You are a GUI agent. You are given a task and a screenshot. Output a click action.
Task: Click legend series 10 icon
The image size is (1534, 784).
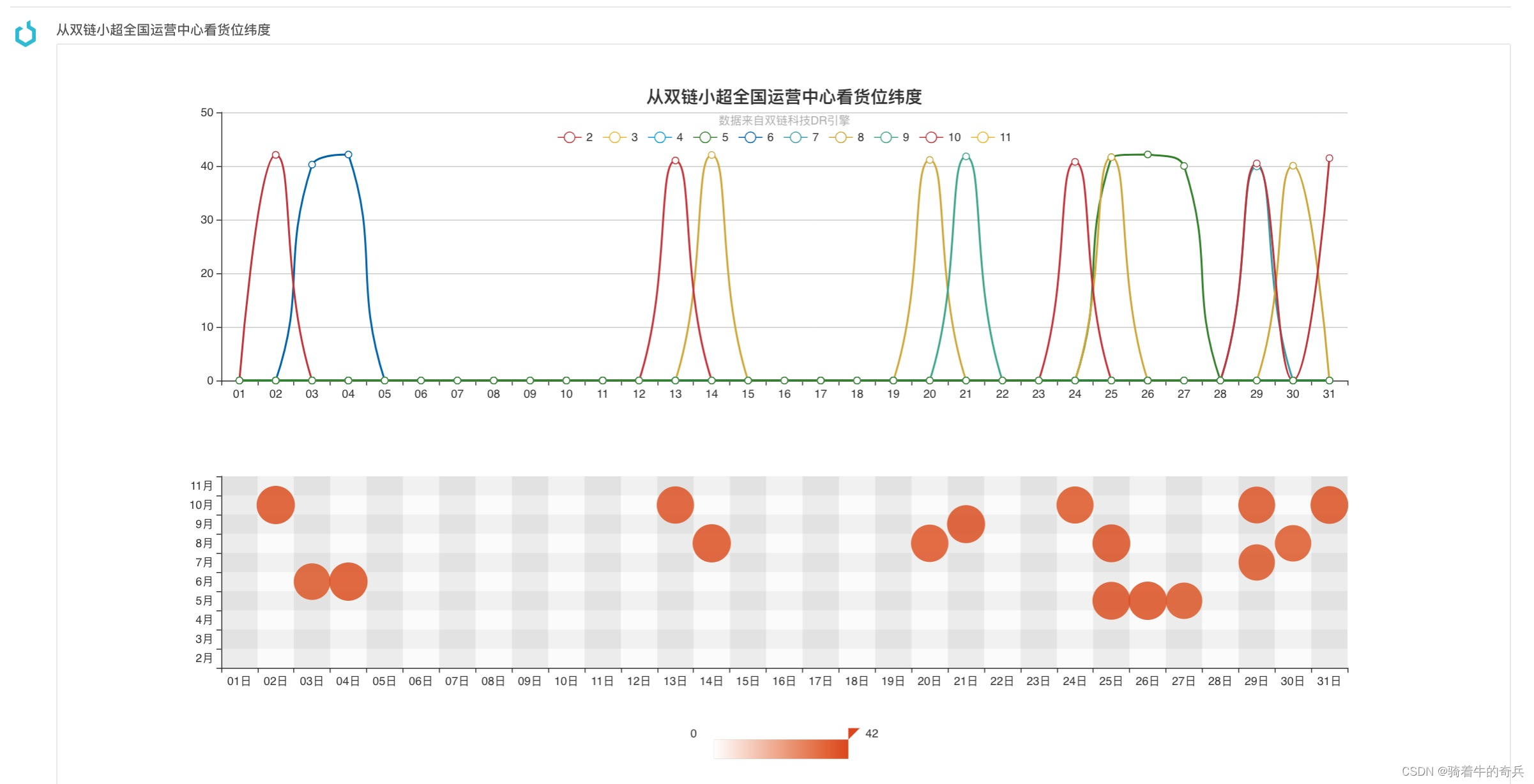point(931,137)
